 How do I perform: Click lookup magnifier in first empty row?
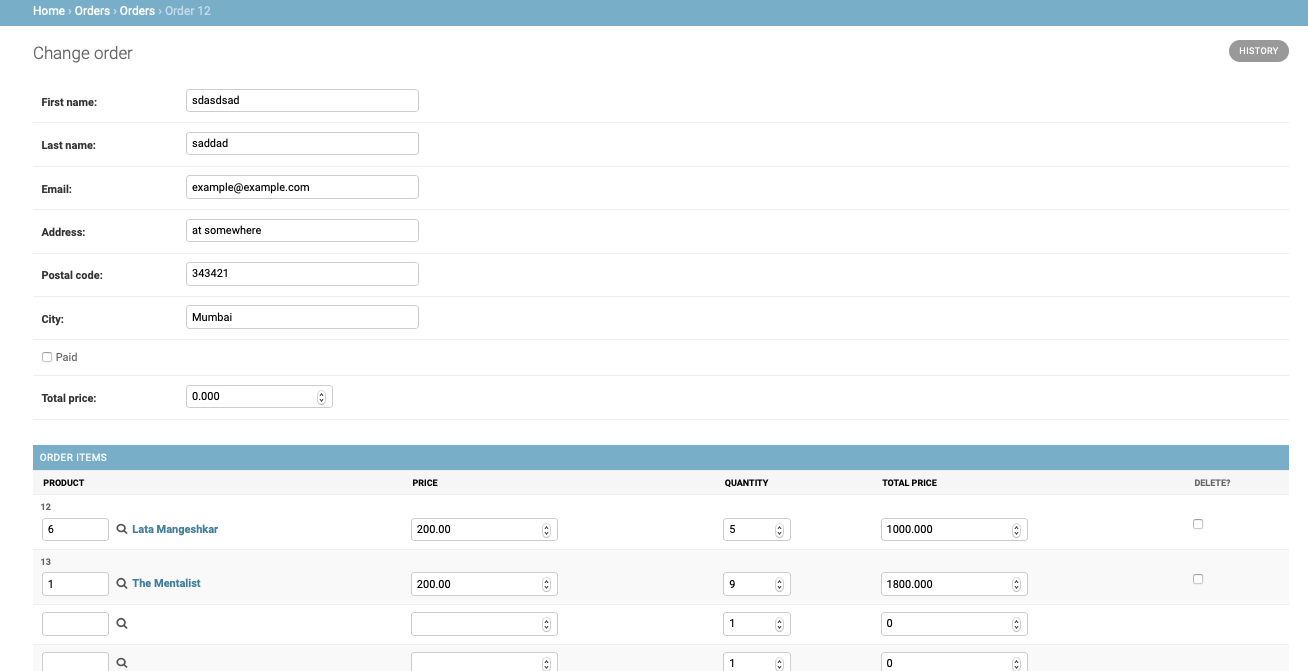click(122, 623)
